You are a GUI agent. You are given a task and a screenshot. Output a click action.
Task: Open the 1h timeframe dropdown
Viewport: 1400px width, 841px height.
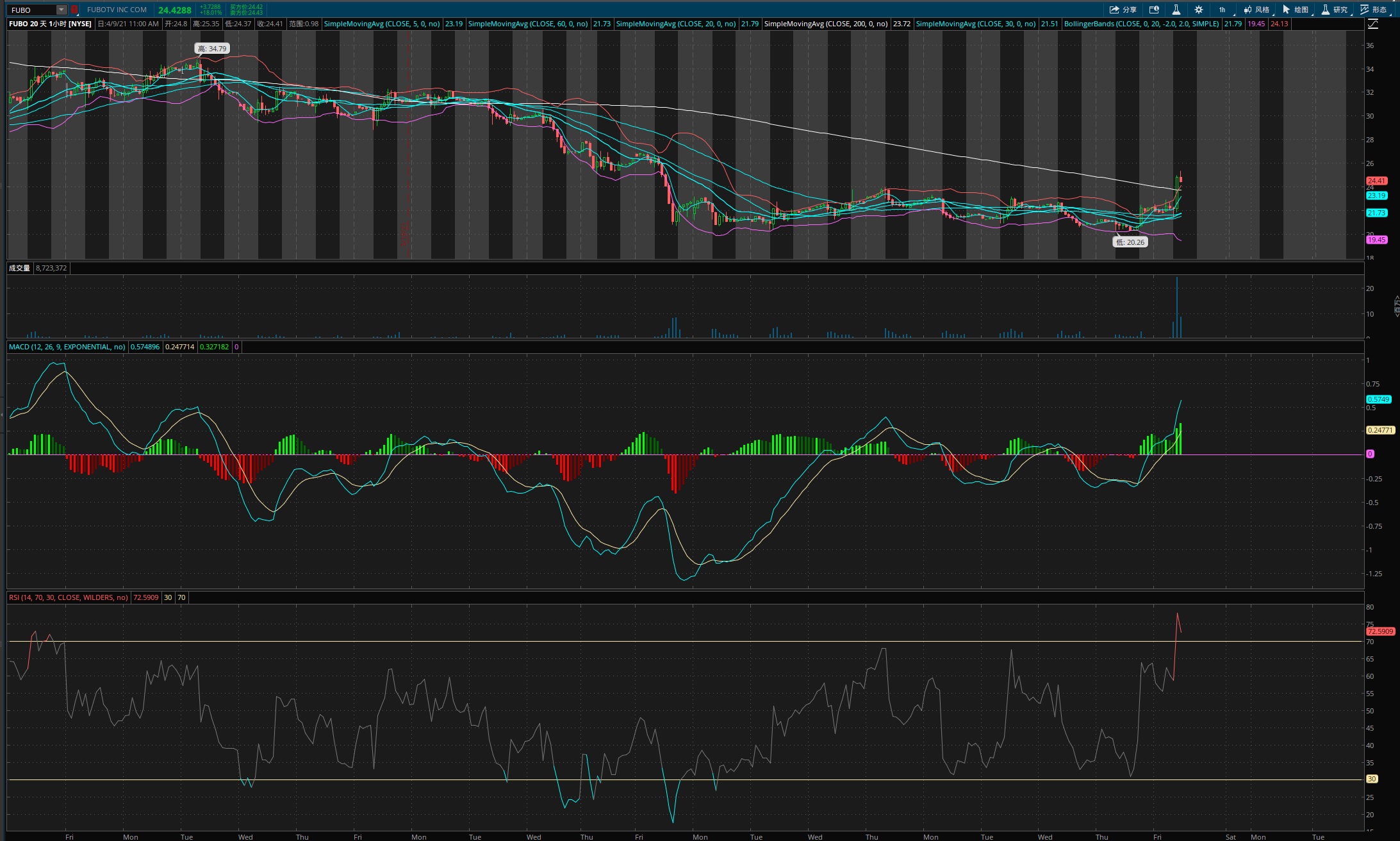pos(1223,10)
